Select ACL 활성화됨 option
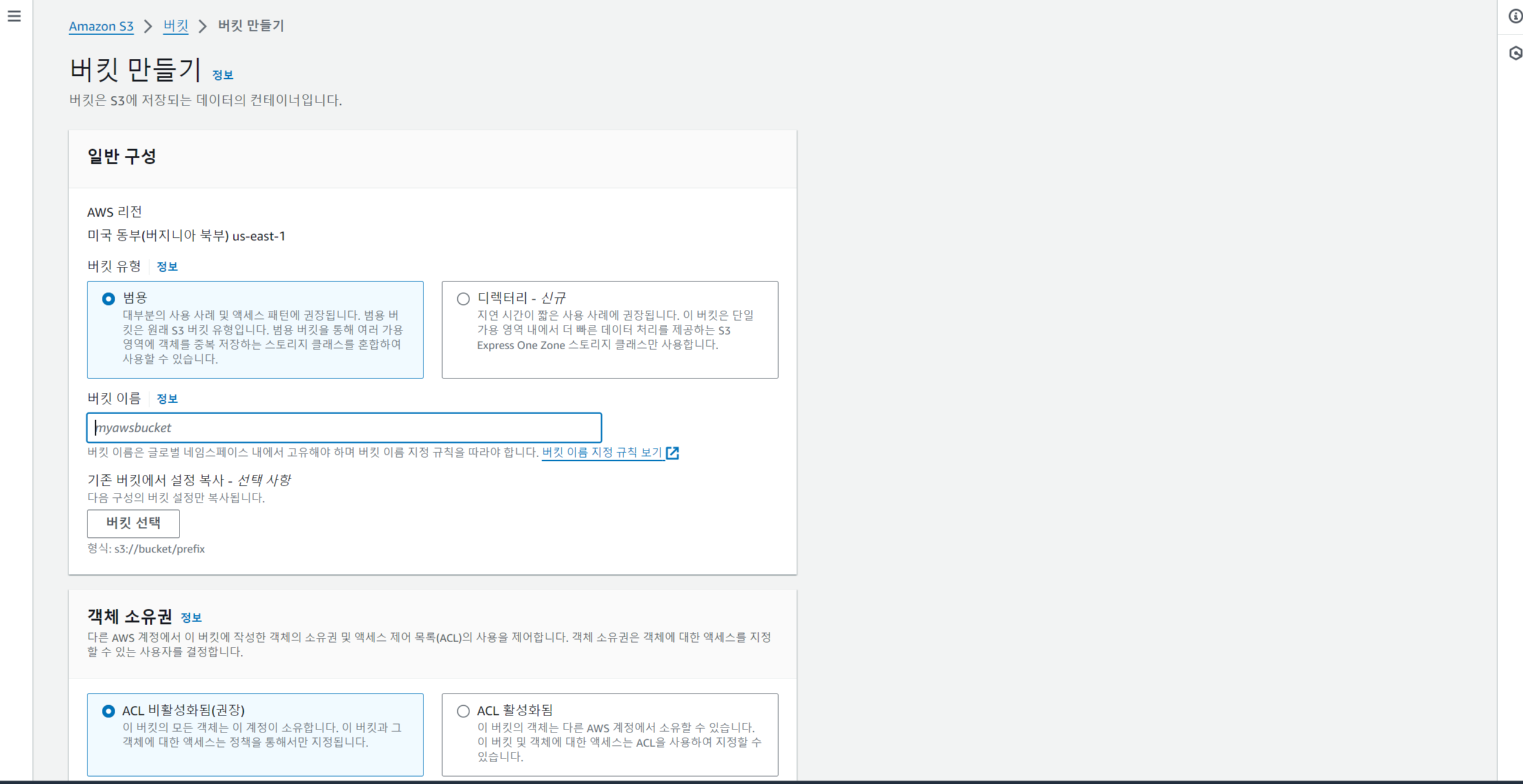This screenshot has height=784, width=1523. [x=463, y=711]
